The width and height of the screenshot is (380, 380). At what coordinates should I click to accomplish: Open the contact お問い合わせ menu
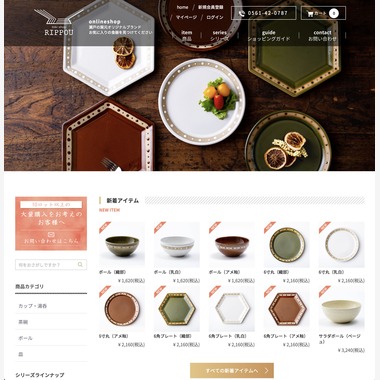(x=322, y=35)
